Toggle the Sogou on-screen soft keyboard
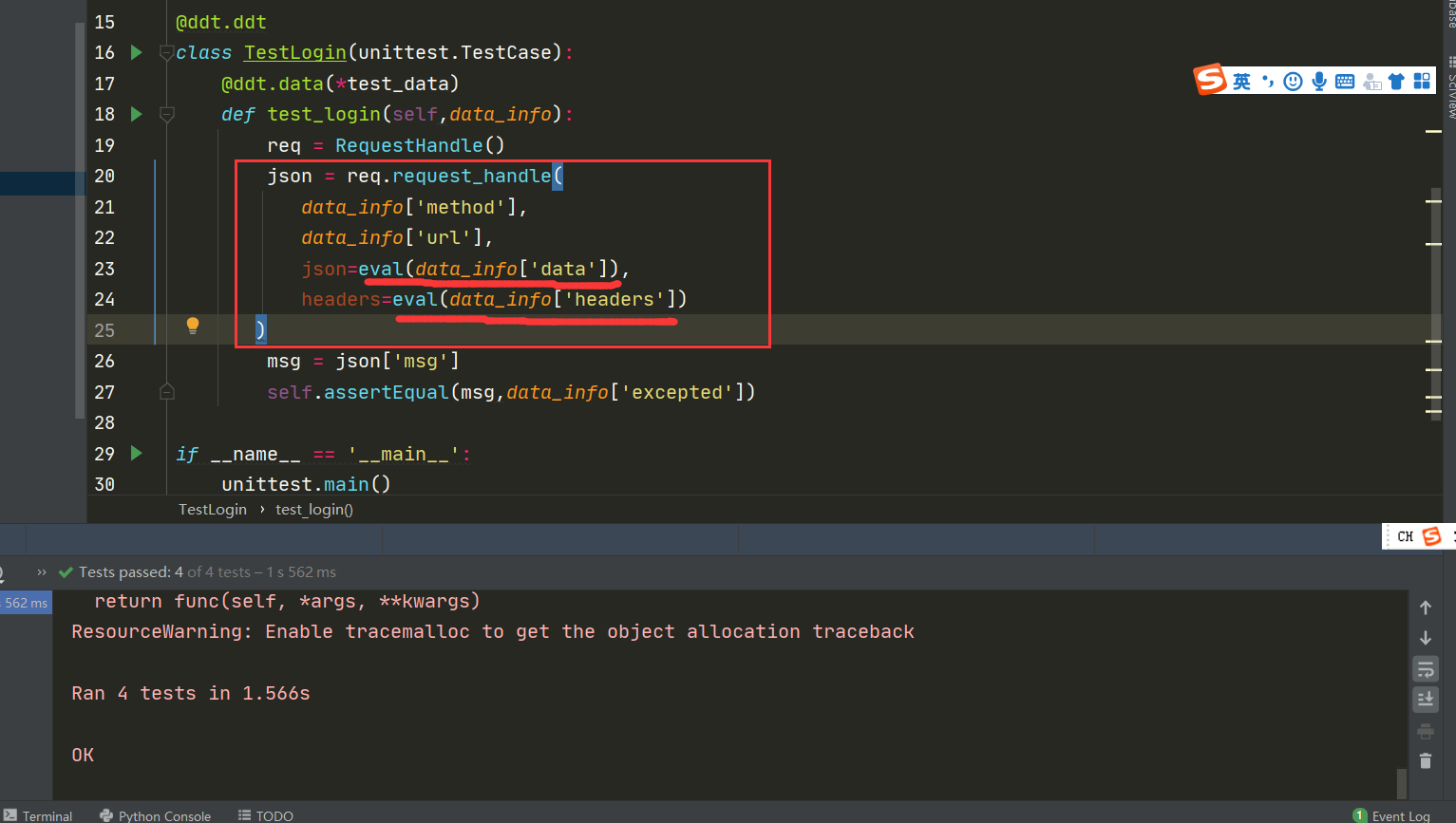1456x823 pixels. click(x=1345, y=82)
